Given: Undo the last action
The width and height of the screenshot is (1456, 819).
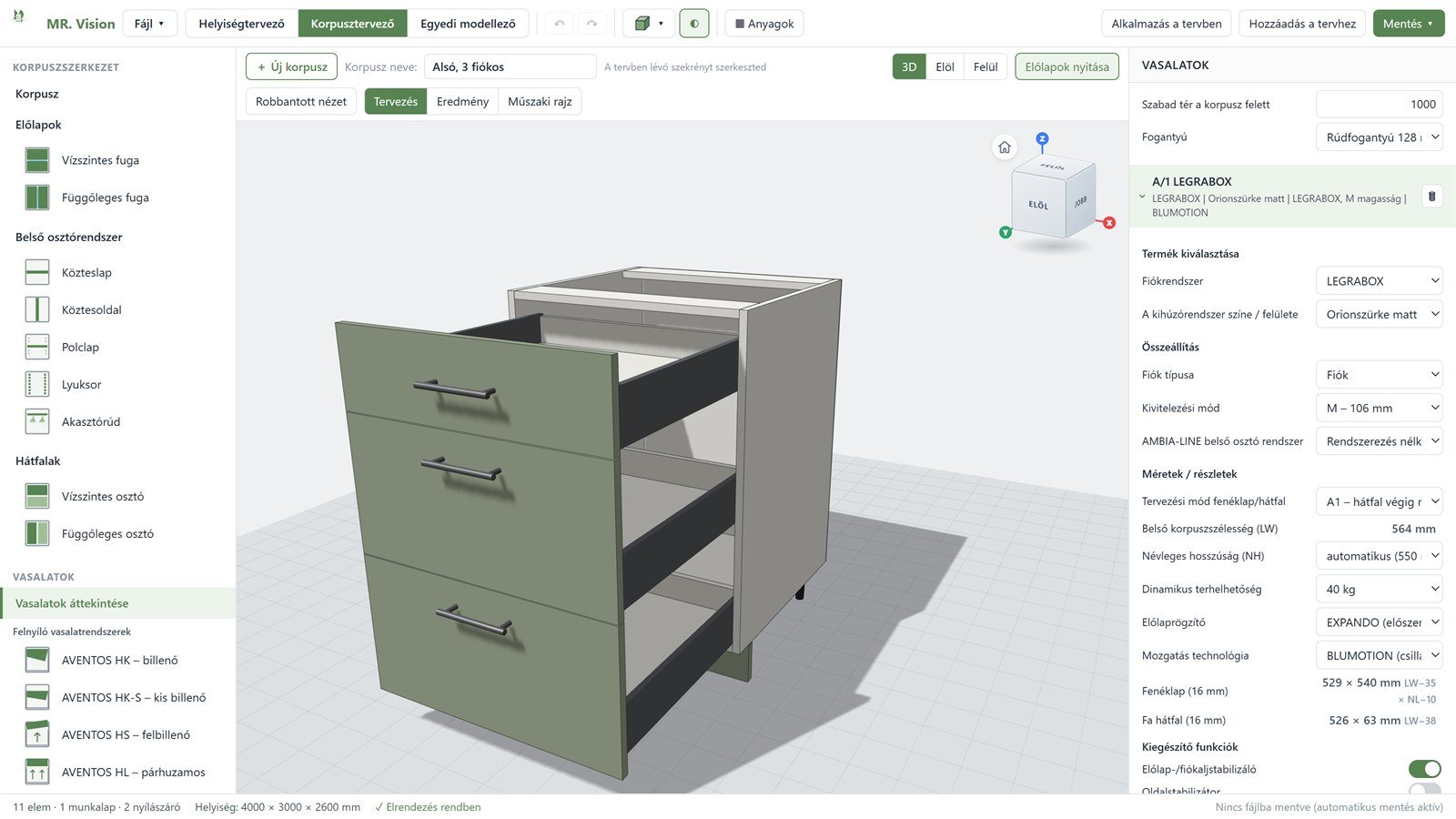Looking at the screenshot, I should 560,24.
